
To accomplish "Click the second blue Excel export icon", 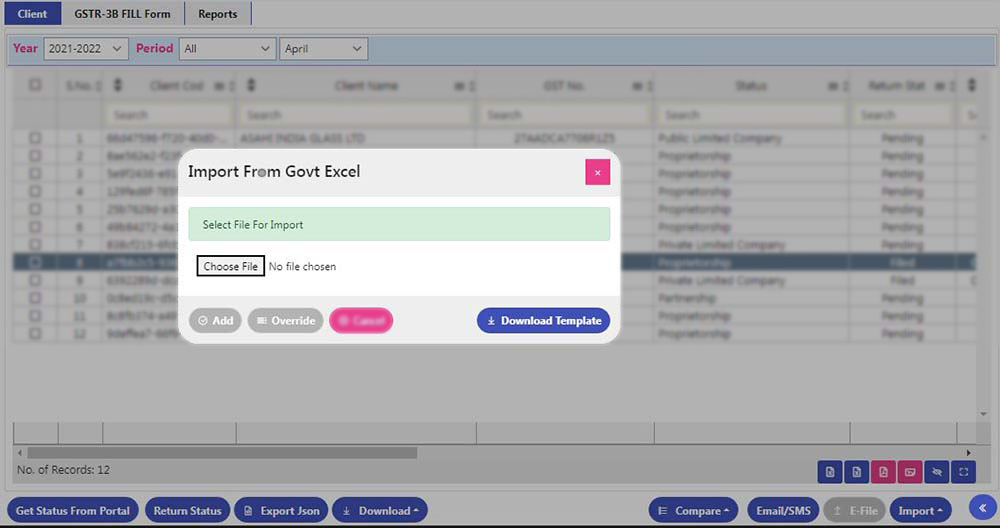I will pyautogui.click(x=856, y=471).
